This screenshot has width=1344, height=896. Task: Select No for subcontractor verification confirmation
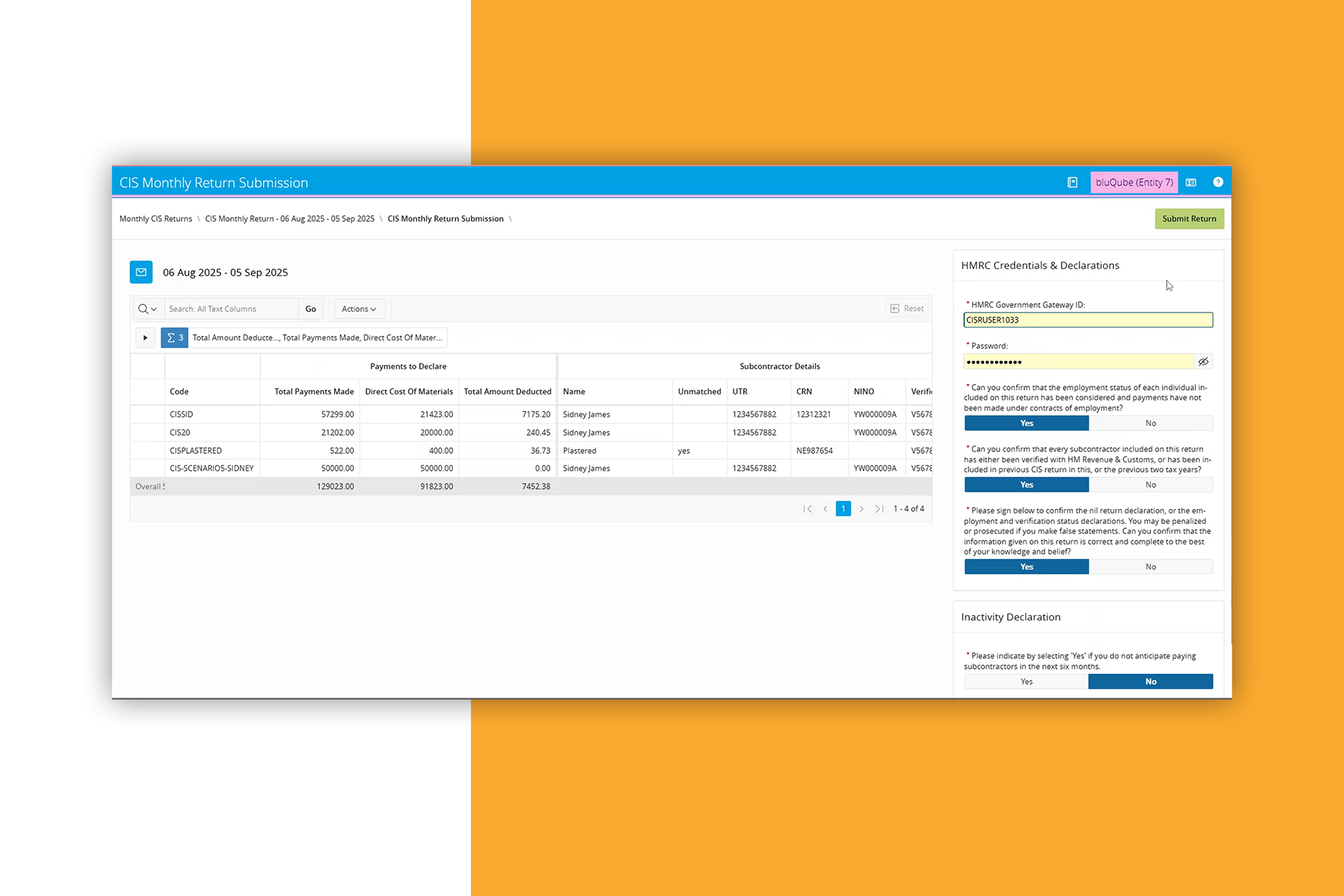(1150, 485)
